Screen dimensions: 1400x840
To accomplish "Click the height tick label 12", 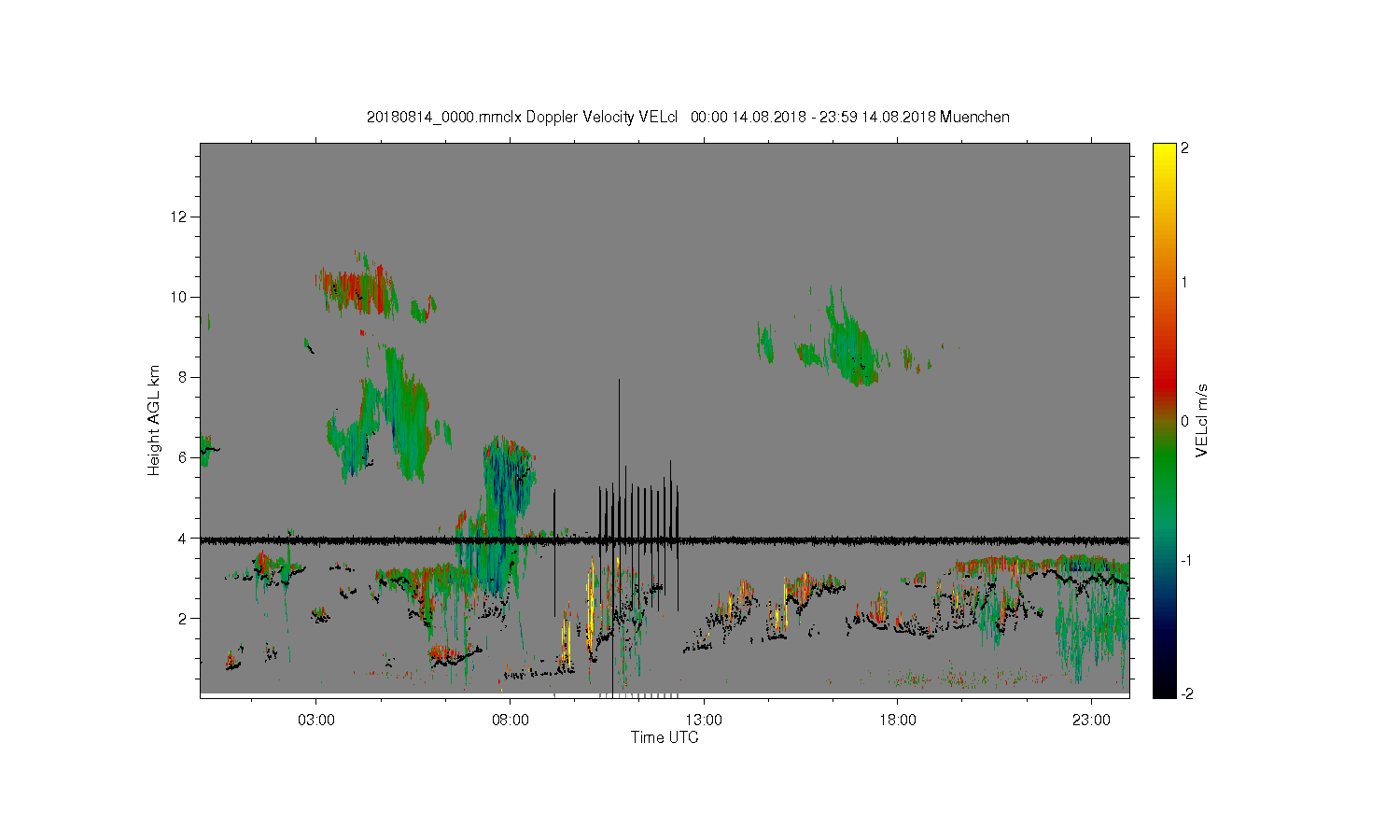I will 179,217.
